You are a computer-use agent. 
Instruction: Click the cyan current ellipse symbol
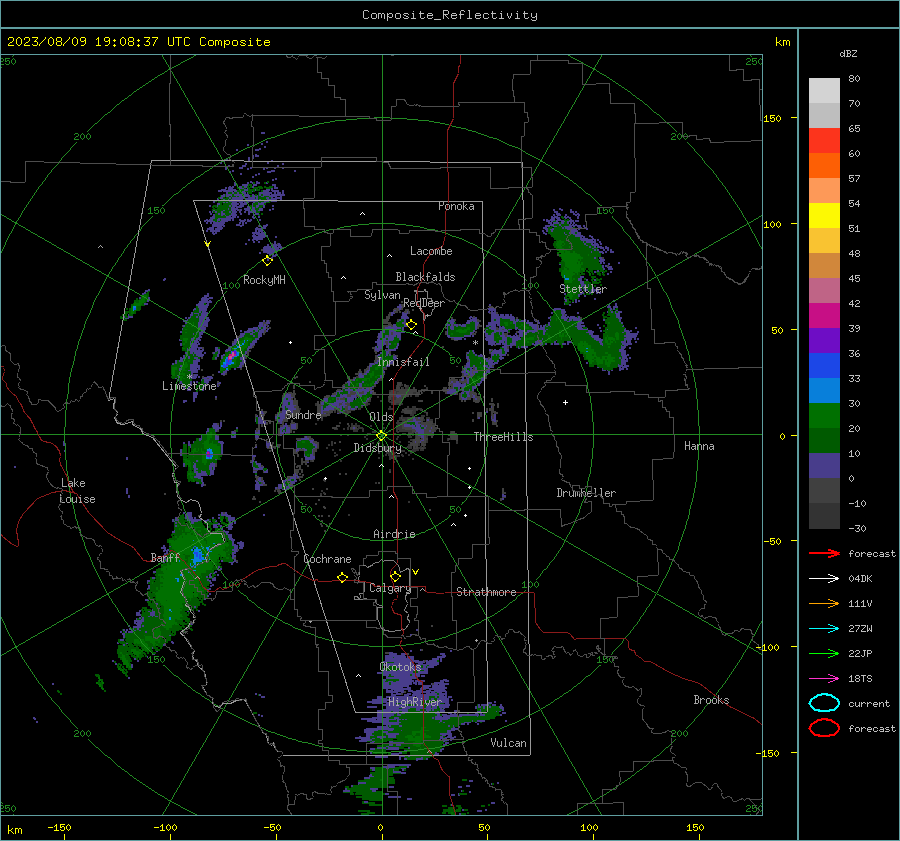[824, 703]
